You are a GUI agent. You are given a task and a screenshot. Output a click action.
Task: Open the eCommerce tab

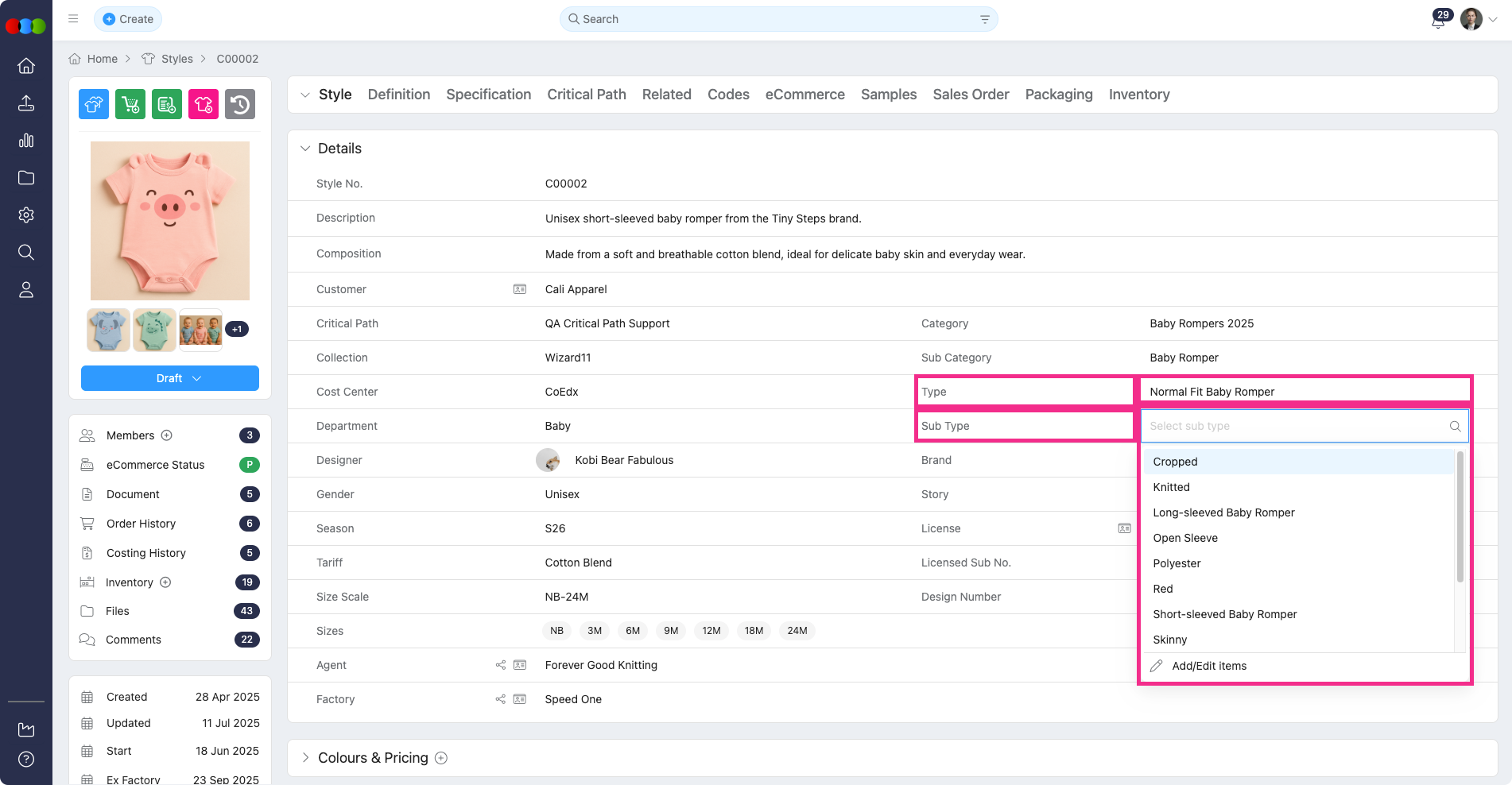(804, 95)
